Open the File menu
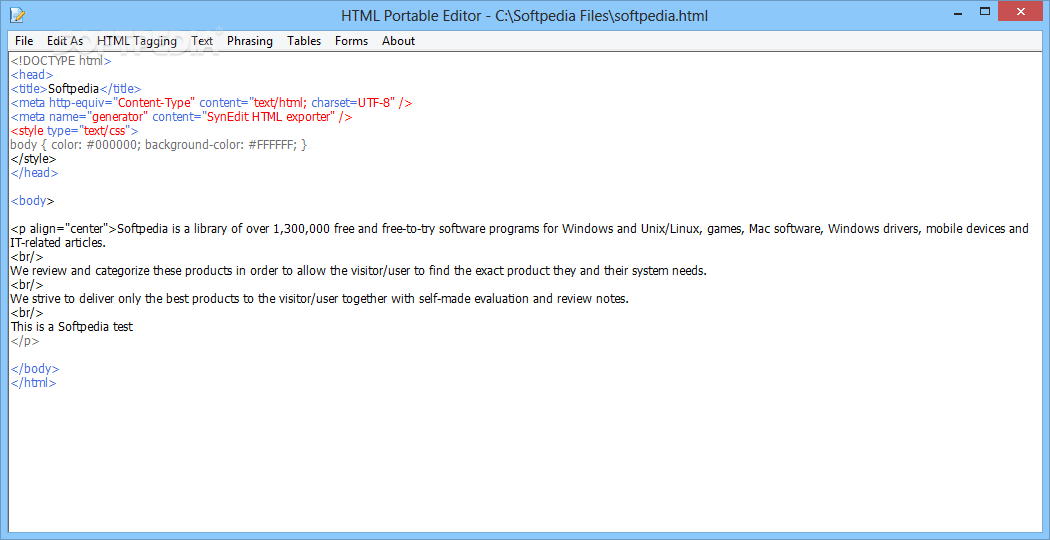This screenshot has width=1050, height=540. [x=24, y=41]
